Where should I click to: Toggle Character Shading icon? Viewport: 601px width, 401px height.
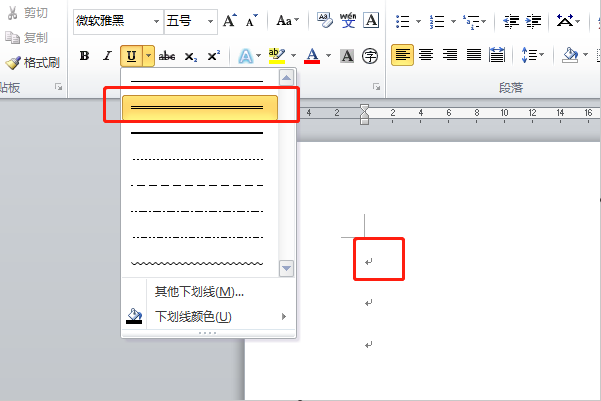(x=347, y=56)
